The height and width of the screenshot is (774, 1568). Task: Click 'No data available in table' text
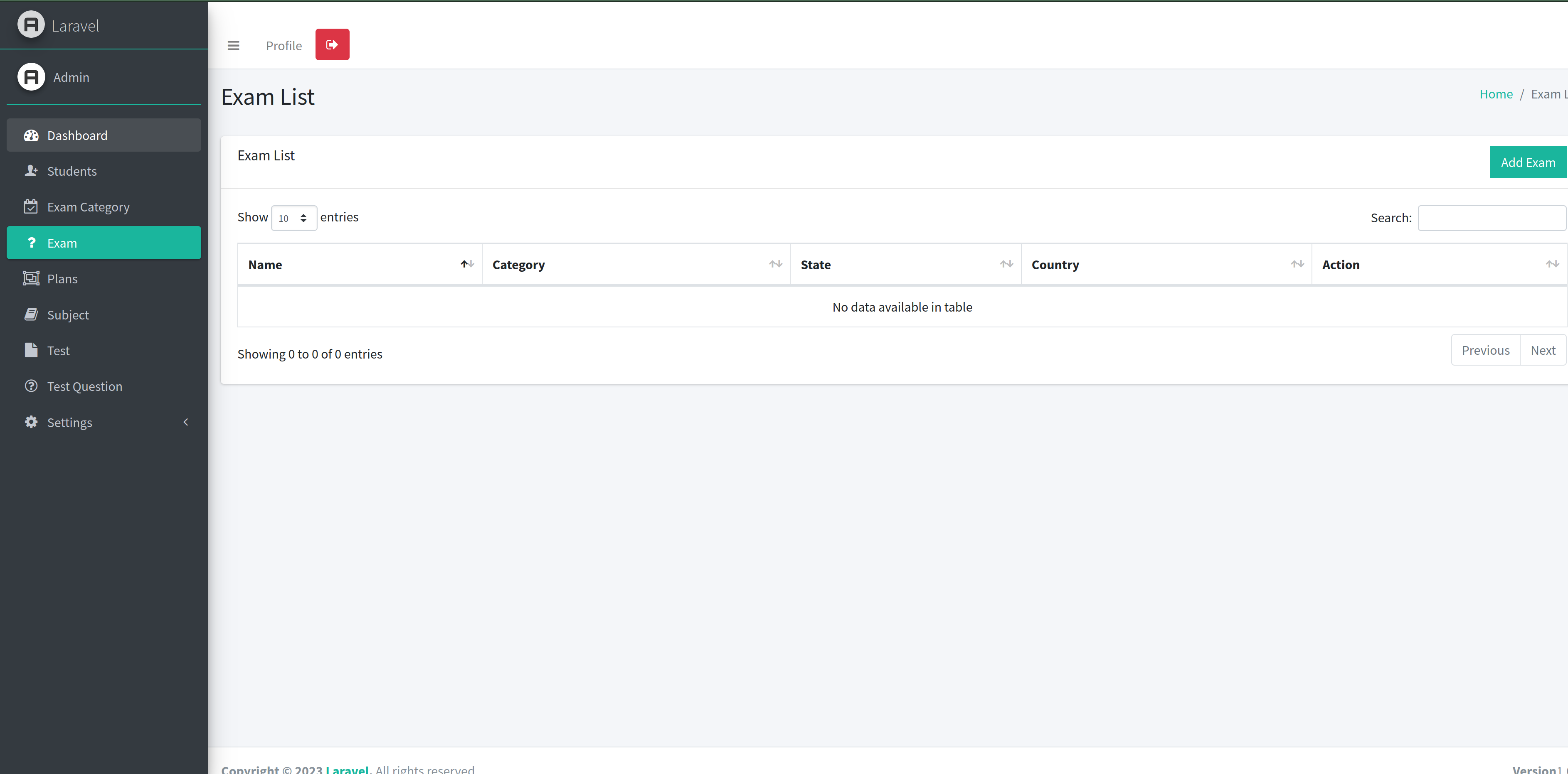pyautogui.click(x=902, y=307)
